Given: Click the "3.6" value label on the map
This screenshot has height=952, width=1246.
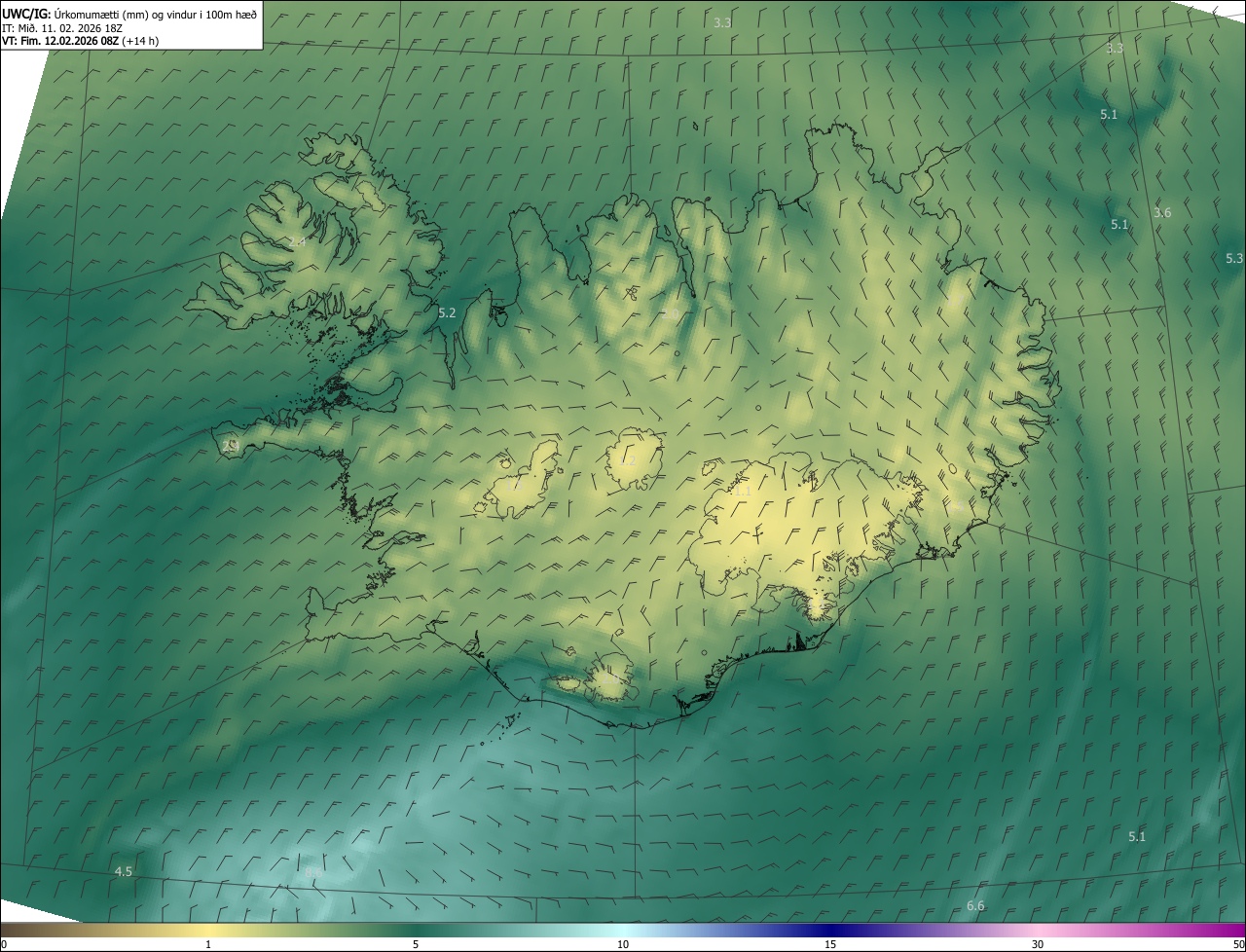Looking at the screenshot, I should pos(1162,212).
